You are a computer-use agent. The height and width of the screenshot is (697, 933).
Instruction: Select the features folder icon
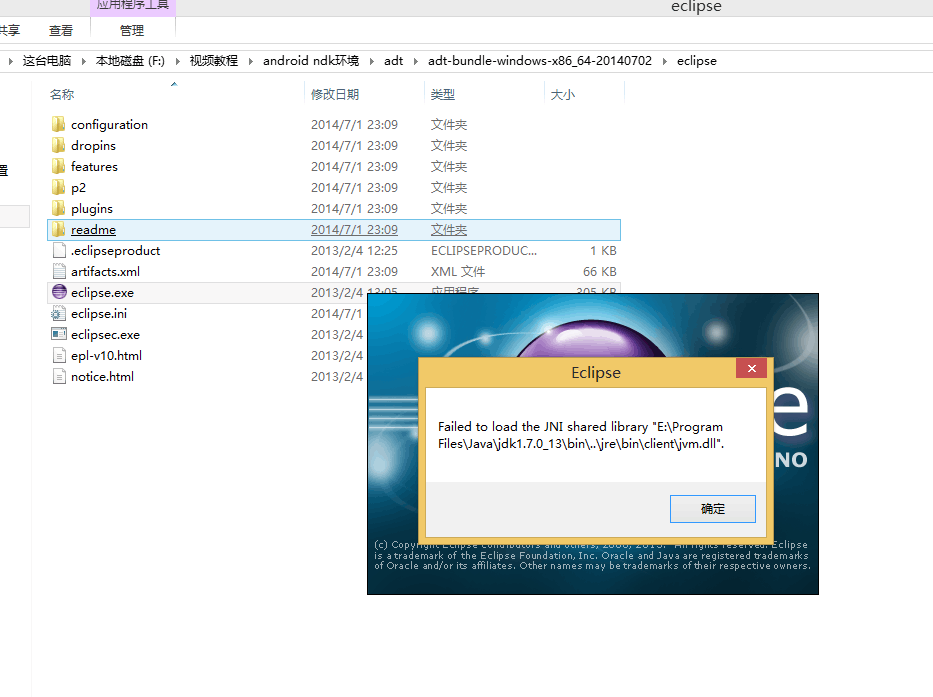point(58,166)
